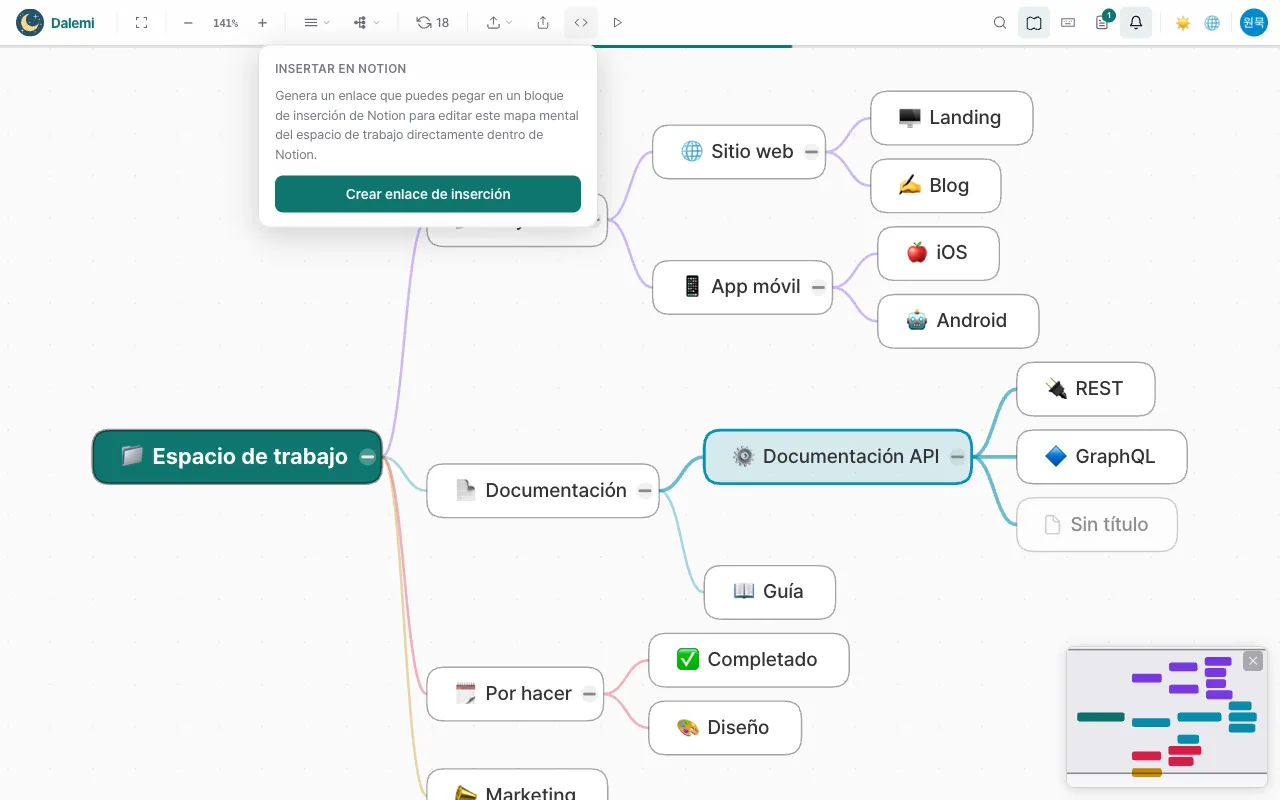
Task: Click the Dalemi moon logo
Action: [30, 22]
